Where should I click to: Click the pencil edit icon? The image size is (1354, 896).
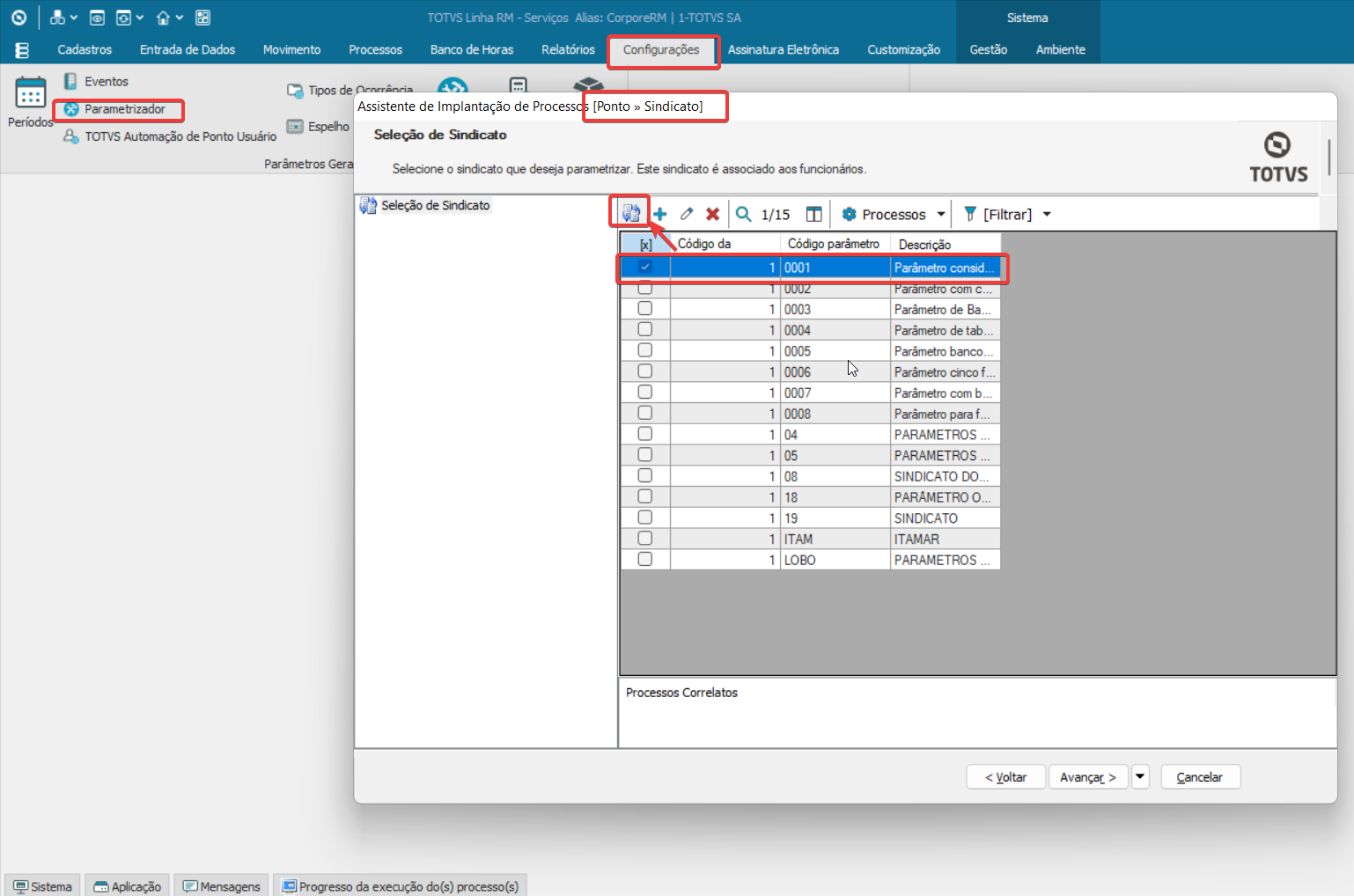(687, 214)
